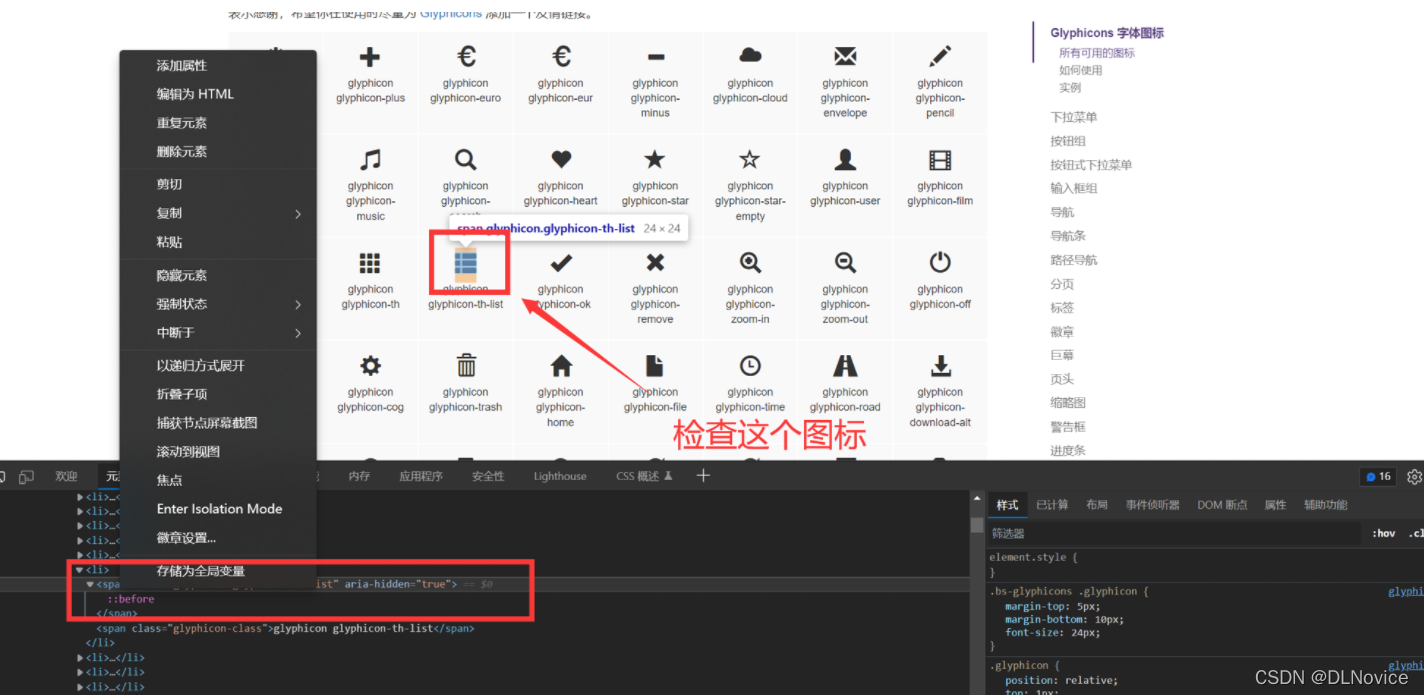Click the glyphicon-ok checkmark icon
Screen dimensions: 1424x695
pyautogui.click(x=561, y=263)
